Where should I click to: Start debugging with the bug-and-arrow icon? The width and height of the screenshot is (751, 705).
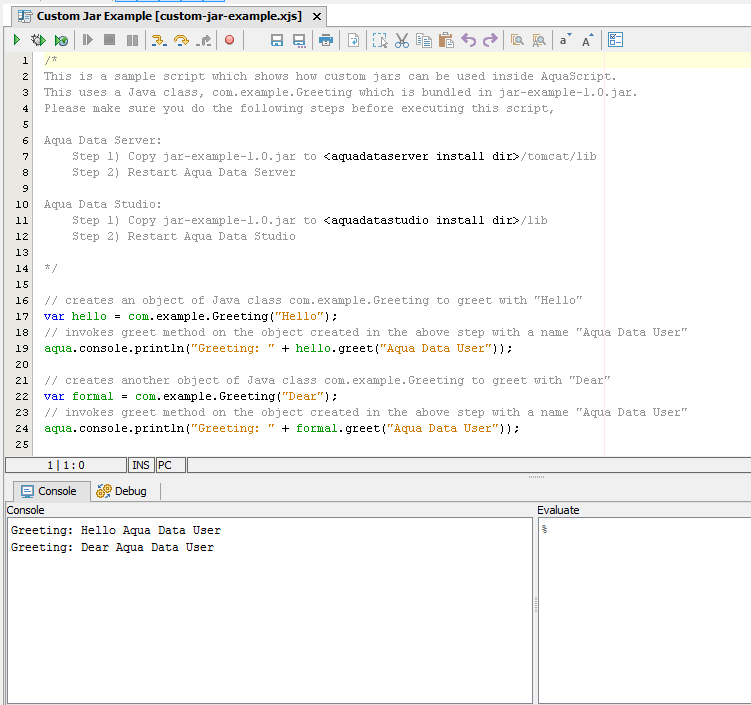coord(38,40)
